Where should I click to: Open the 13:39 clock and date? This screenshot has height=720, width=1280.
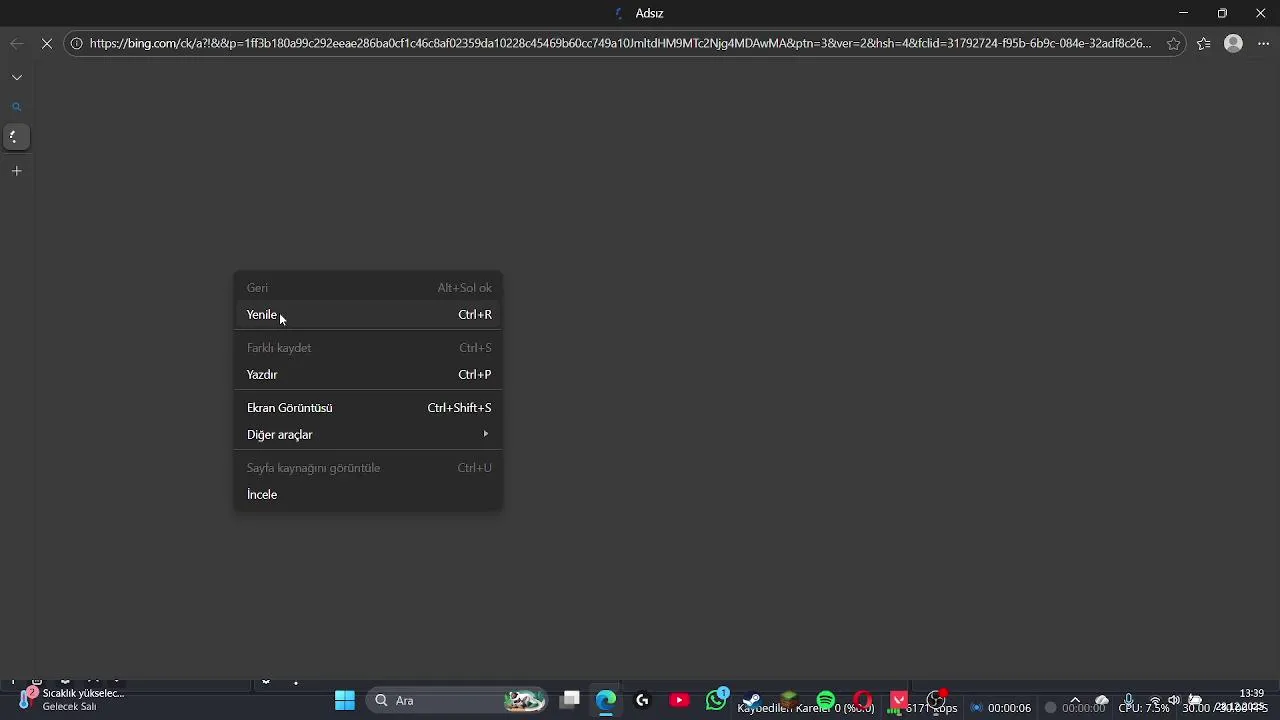click(x=1245, y=700)
